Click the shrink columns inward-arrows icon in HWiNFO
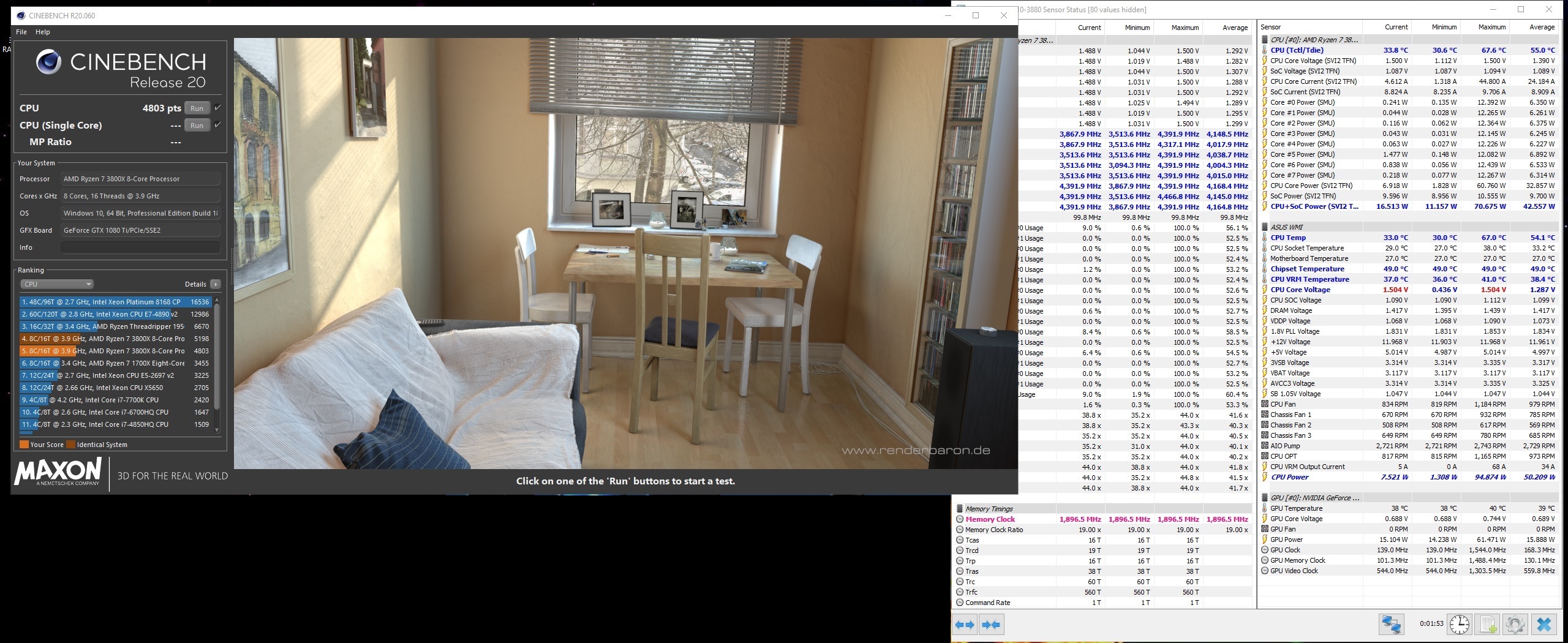1568x643 pixels. tap(991, 625)
